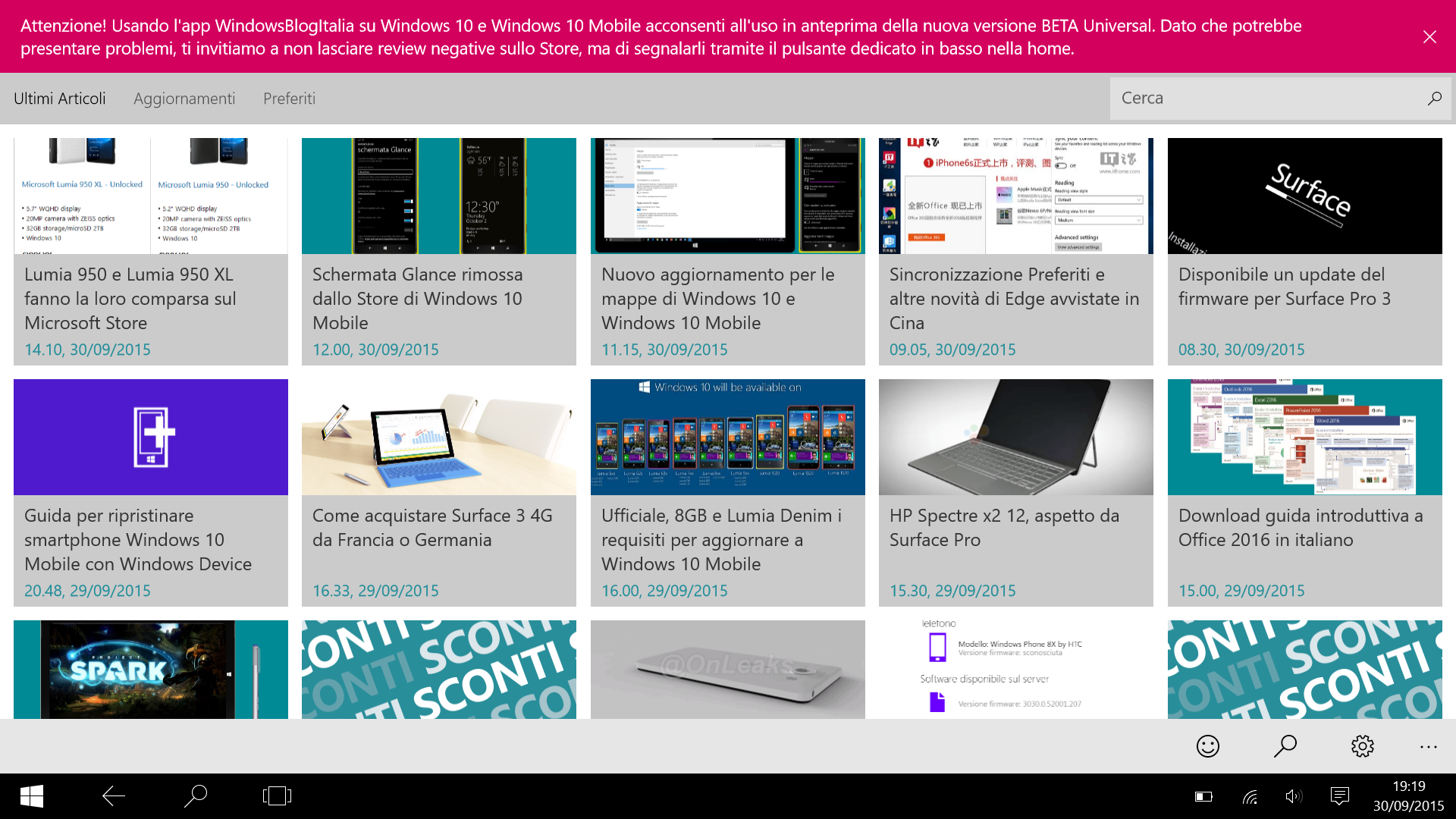
Task: Click timestamp 16.00, 29/09/2015
Action: pos(664,591)
